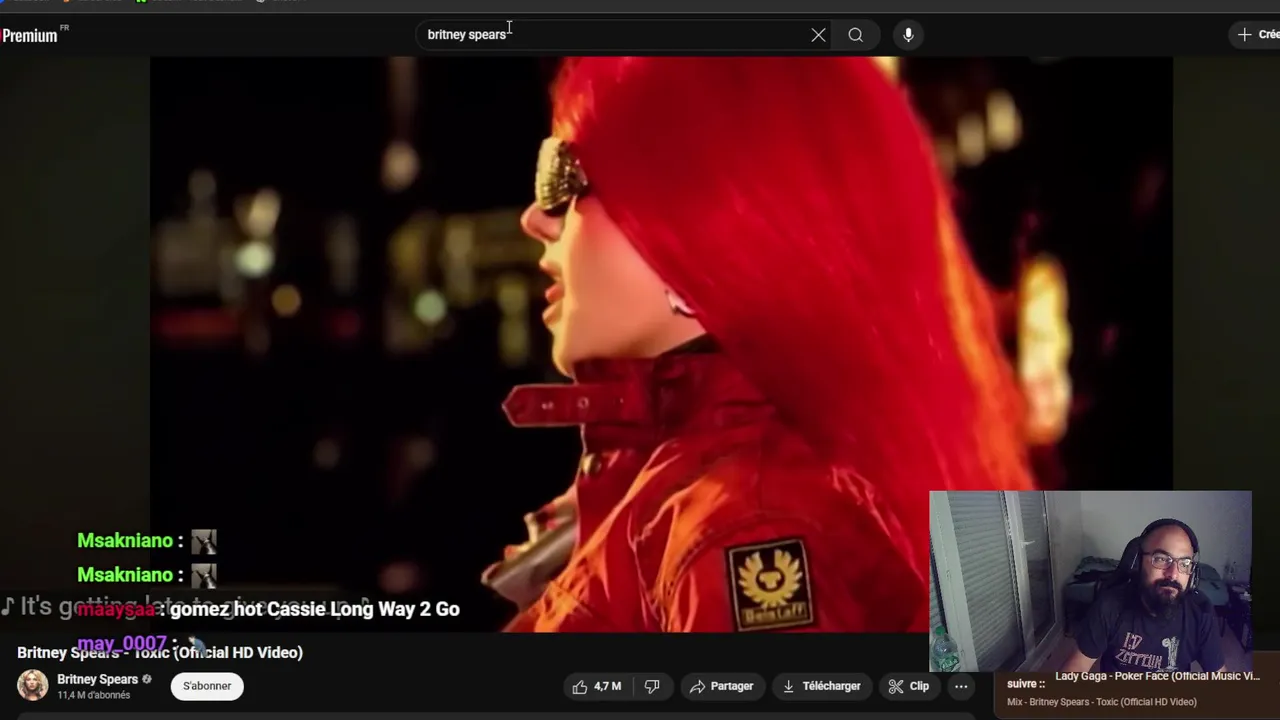
Task: Download the video with Télécharger
Action: point(821,686)
